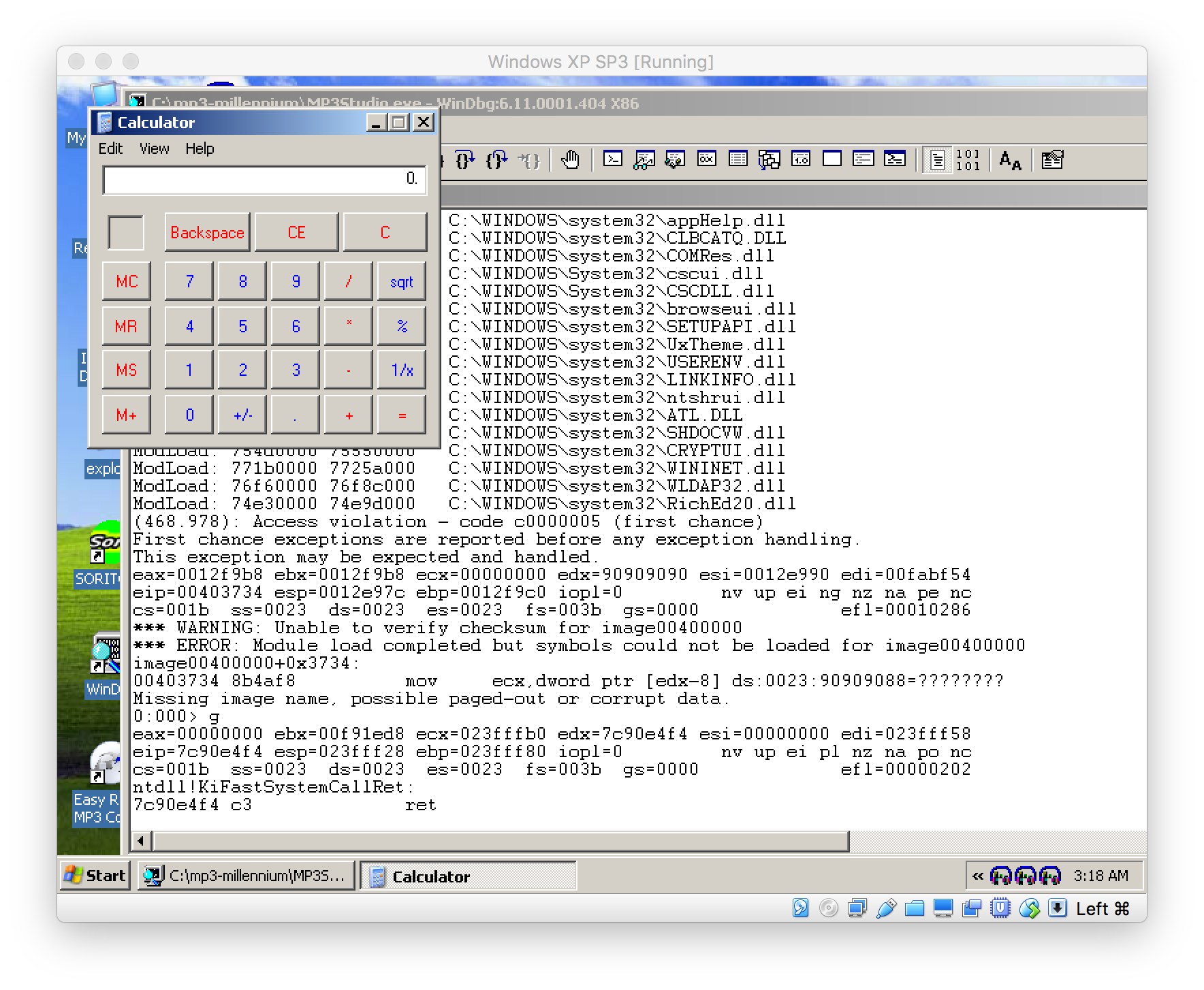Screen dimensions: 1204x990
Task: Open the Watch window icon with glasses
Action: (644, 159)
